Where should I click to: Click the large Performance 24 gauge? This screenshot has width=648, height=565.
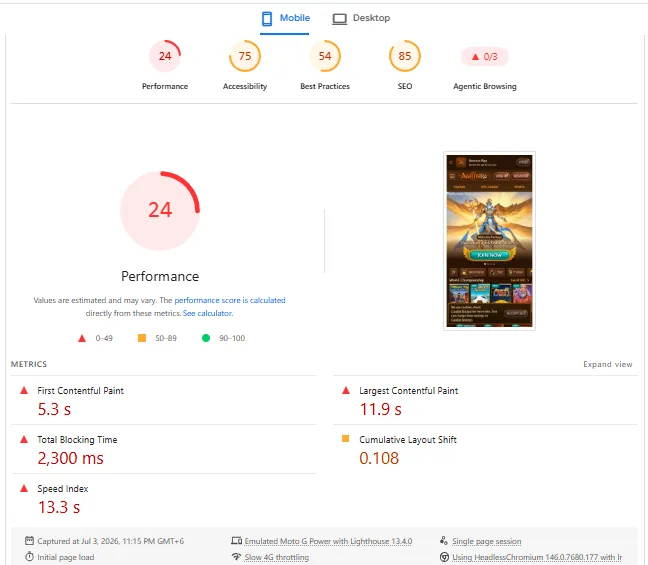click(x=160, y=211)
